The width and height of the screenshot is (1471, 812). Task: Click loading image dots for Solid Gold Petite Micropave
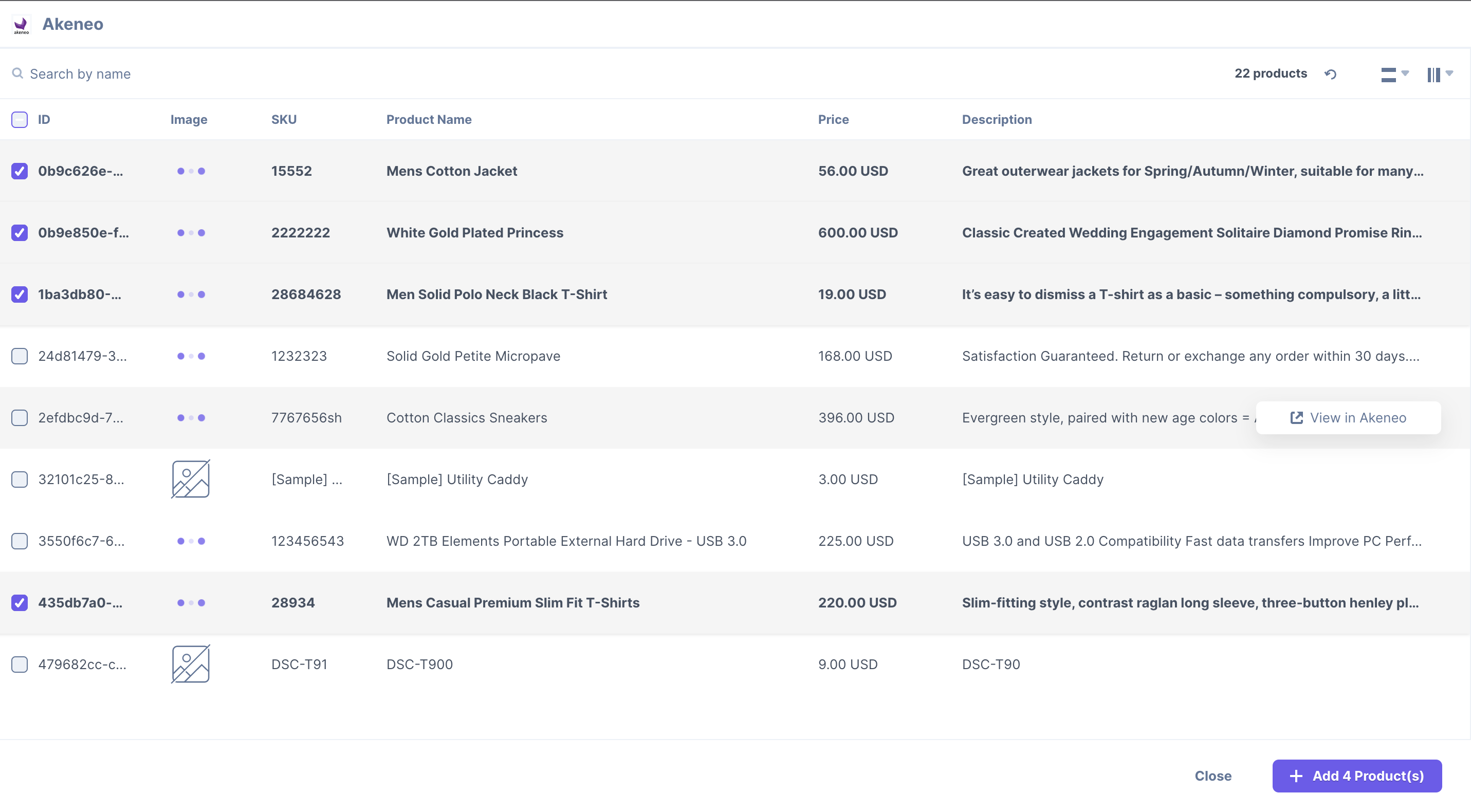coord(191,356)
